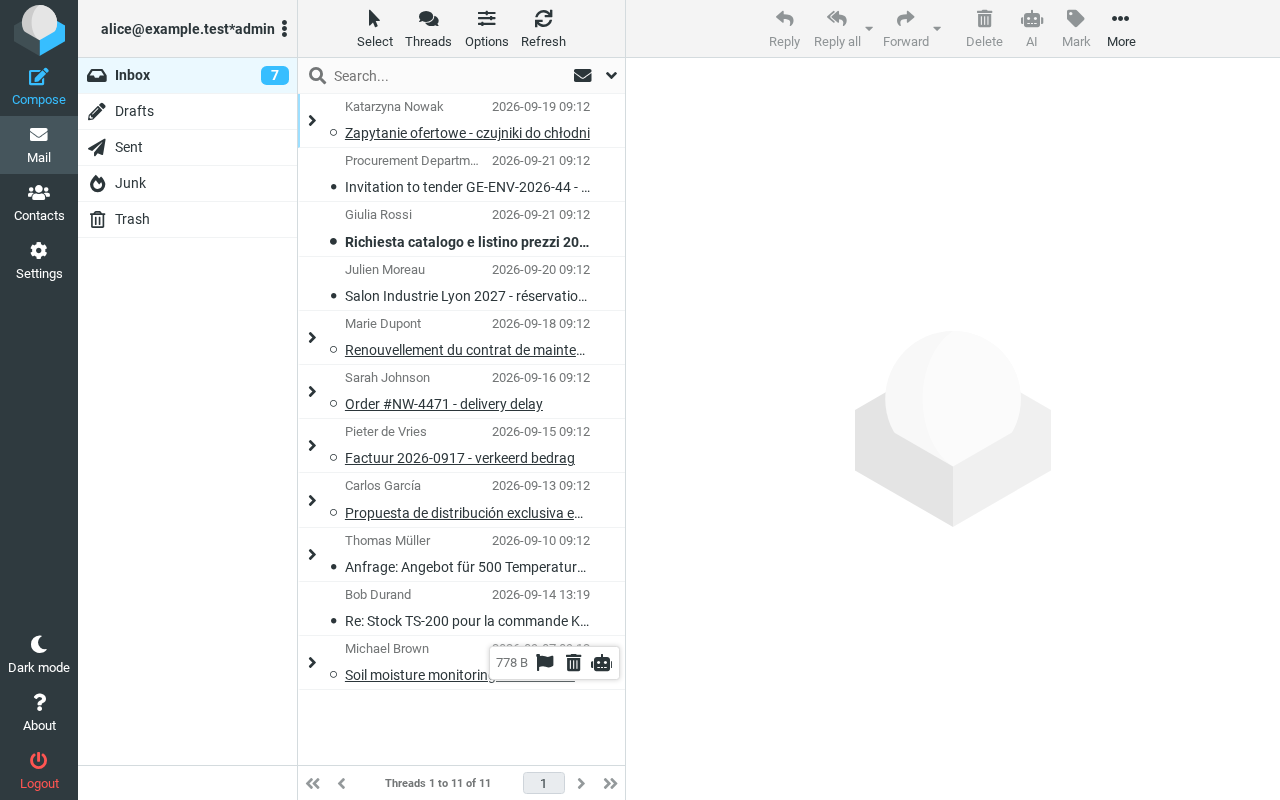Open the More actions menu
The height and width of the screenshot is (800, 1280).
tap(1121, 29)
